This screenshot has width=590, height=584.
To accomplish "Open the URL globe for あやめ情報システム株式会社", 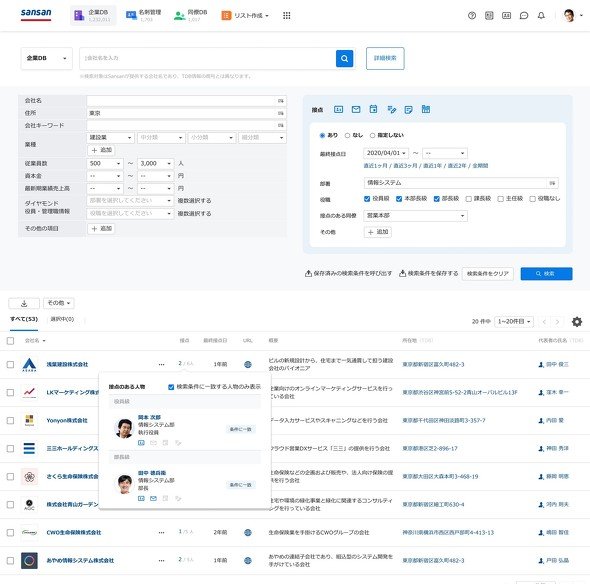I will coord(248,560).
